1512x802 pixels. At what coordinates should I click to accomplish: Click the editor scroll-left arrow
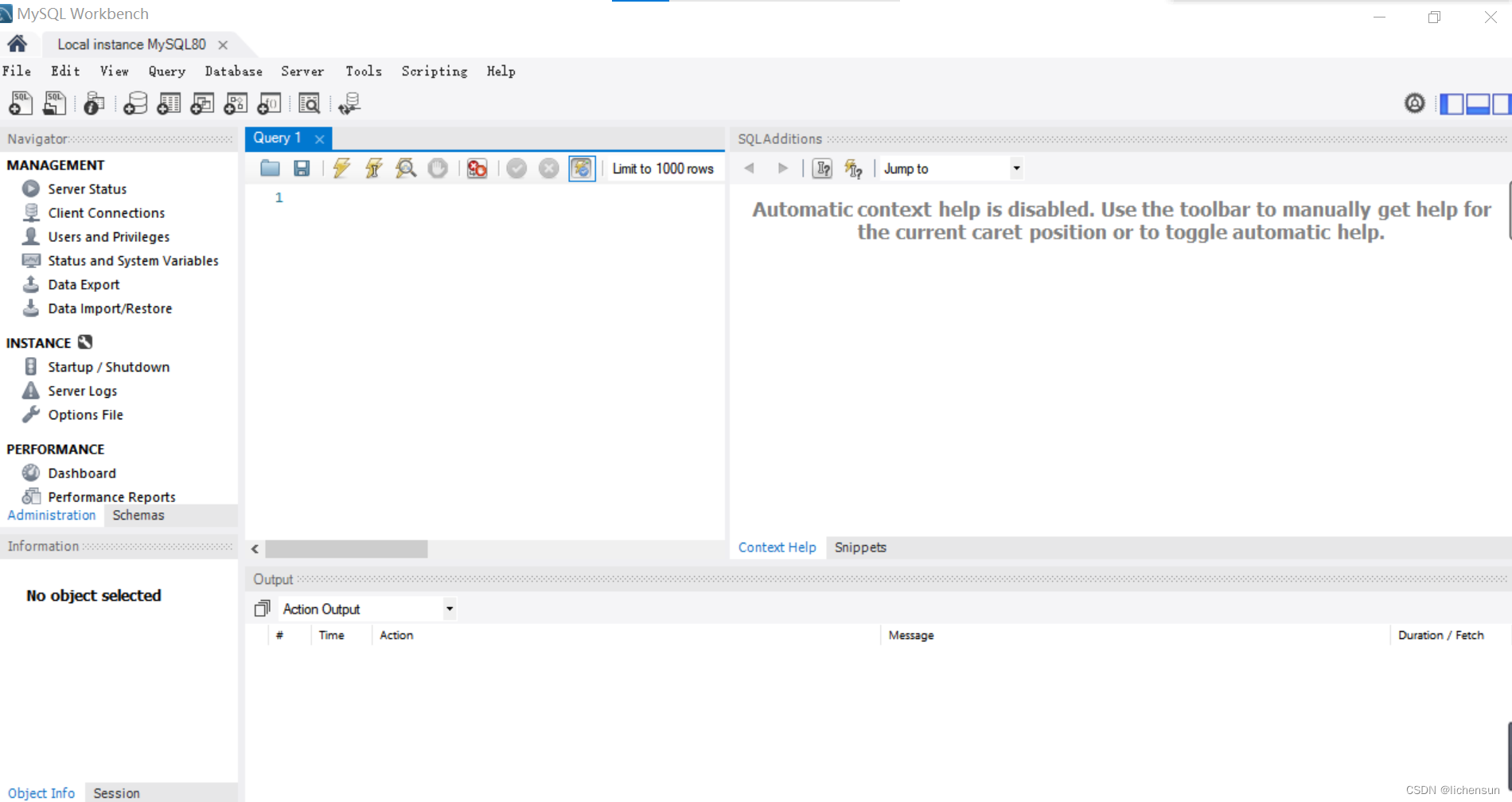pyautogui.click(x=255, y=549)
